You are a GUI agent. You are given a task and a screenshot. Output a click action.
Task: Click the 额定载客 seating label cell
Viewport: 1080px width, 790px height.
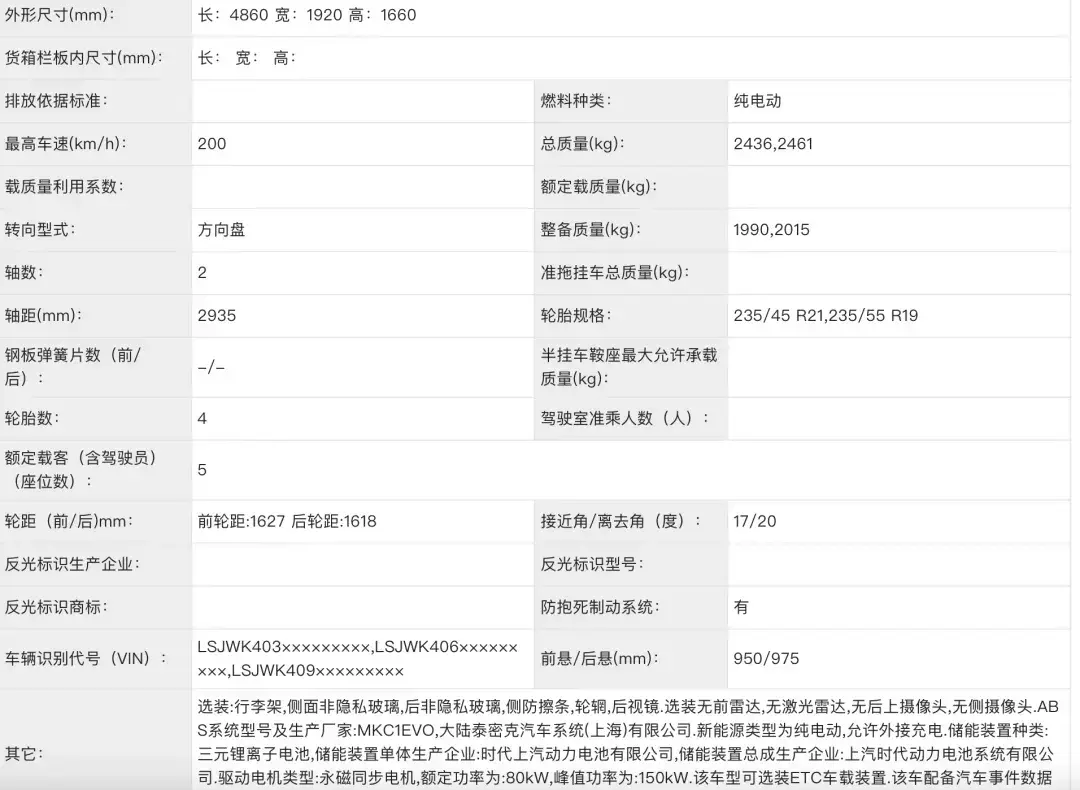click(x=80, y=470)
